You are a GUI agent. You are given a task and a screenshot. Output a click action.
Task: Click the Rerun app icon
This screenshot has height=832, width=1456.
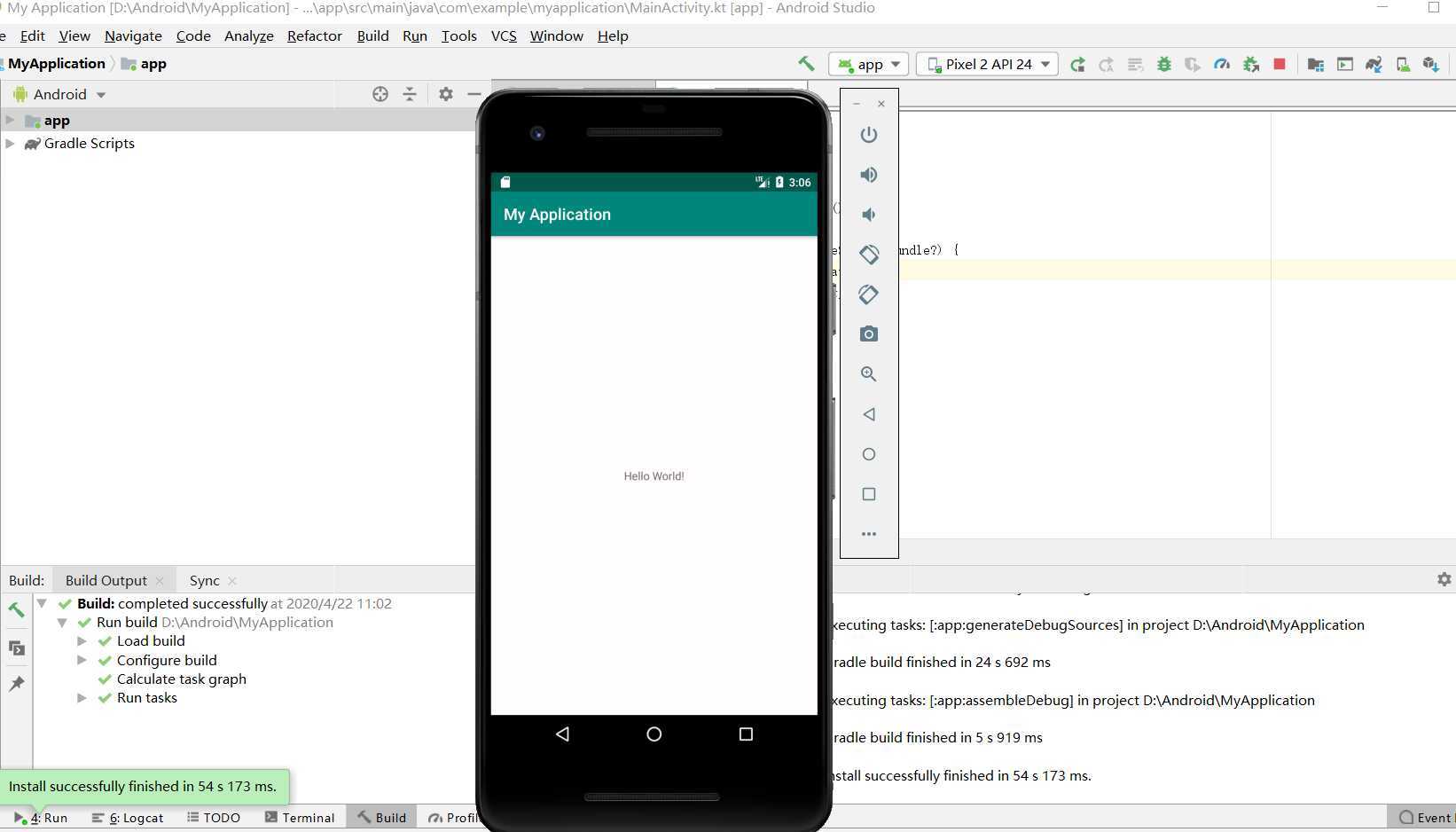point(1077,64)
